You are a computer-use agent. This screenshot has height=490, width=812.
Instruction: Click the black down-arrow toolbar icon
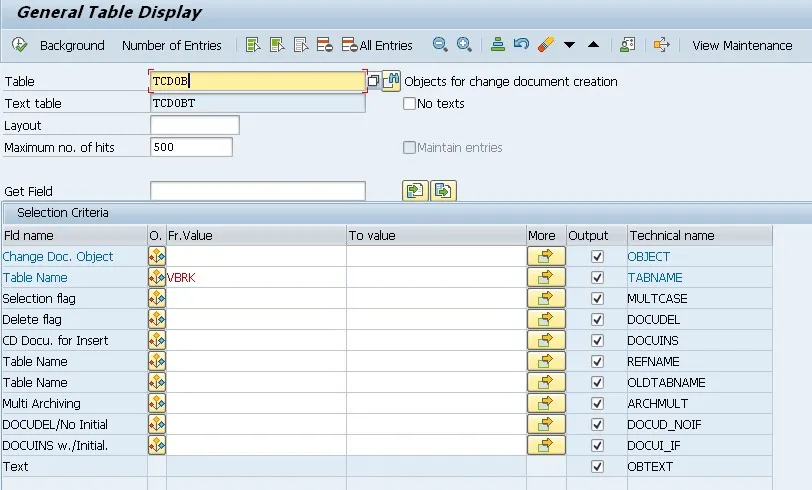pyautogui.click(x=570, y=45)
